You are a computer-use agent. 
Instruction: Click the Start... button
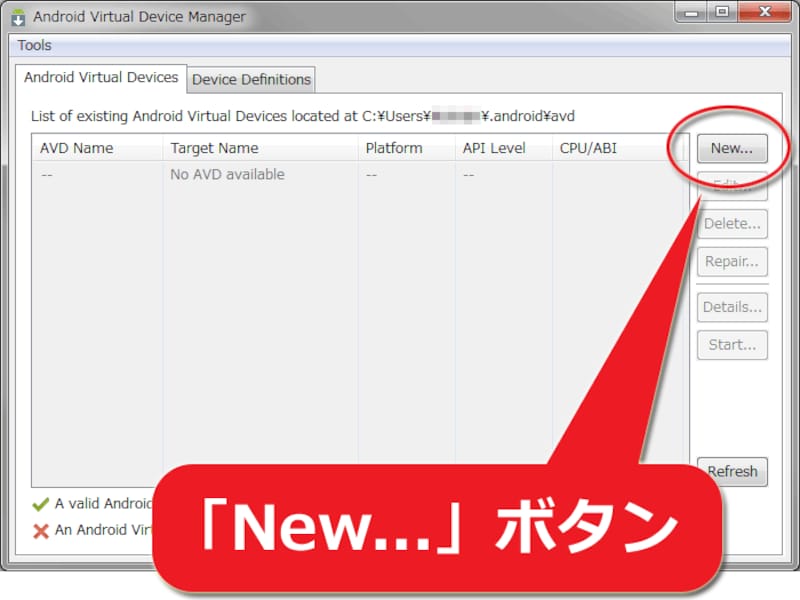click(x=731, y=345)
